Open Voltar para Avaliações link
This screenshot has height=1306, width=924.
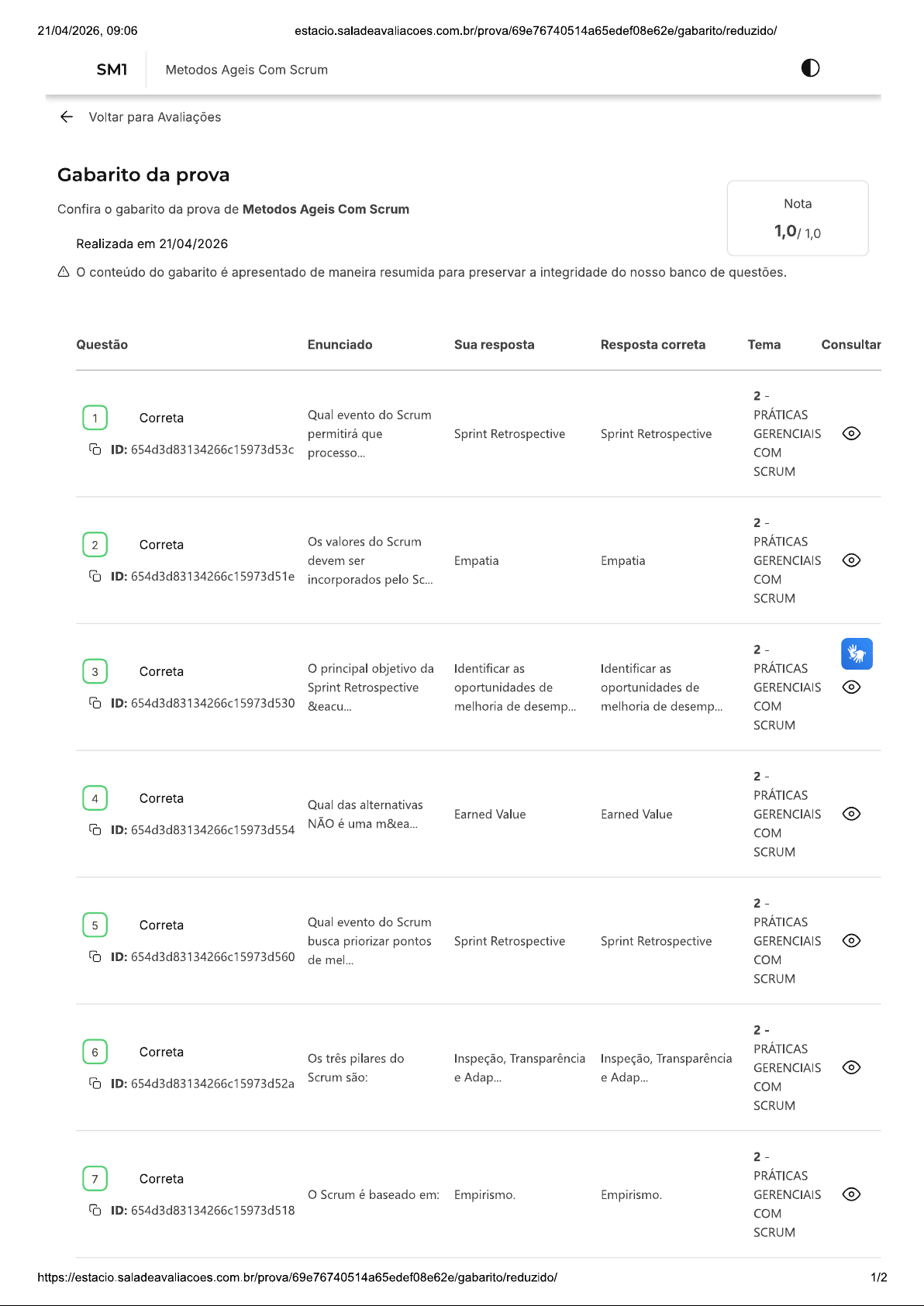(x=154, y=117)
